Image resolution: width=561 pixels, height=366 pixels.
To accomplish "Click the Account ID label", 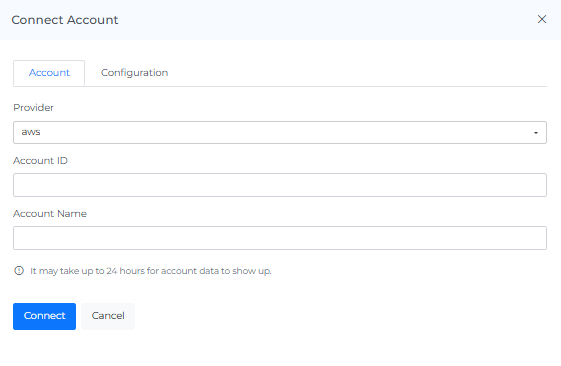I will pos(40,161).
